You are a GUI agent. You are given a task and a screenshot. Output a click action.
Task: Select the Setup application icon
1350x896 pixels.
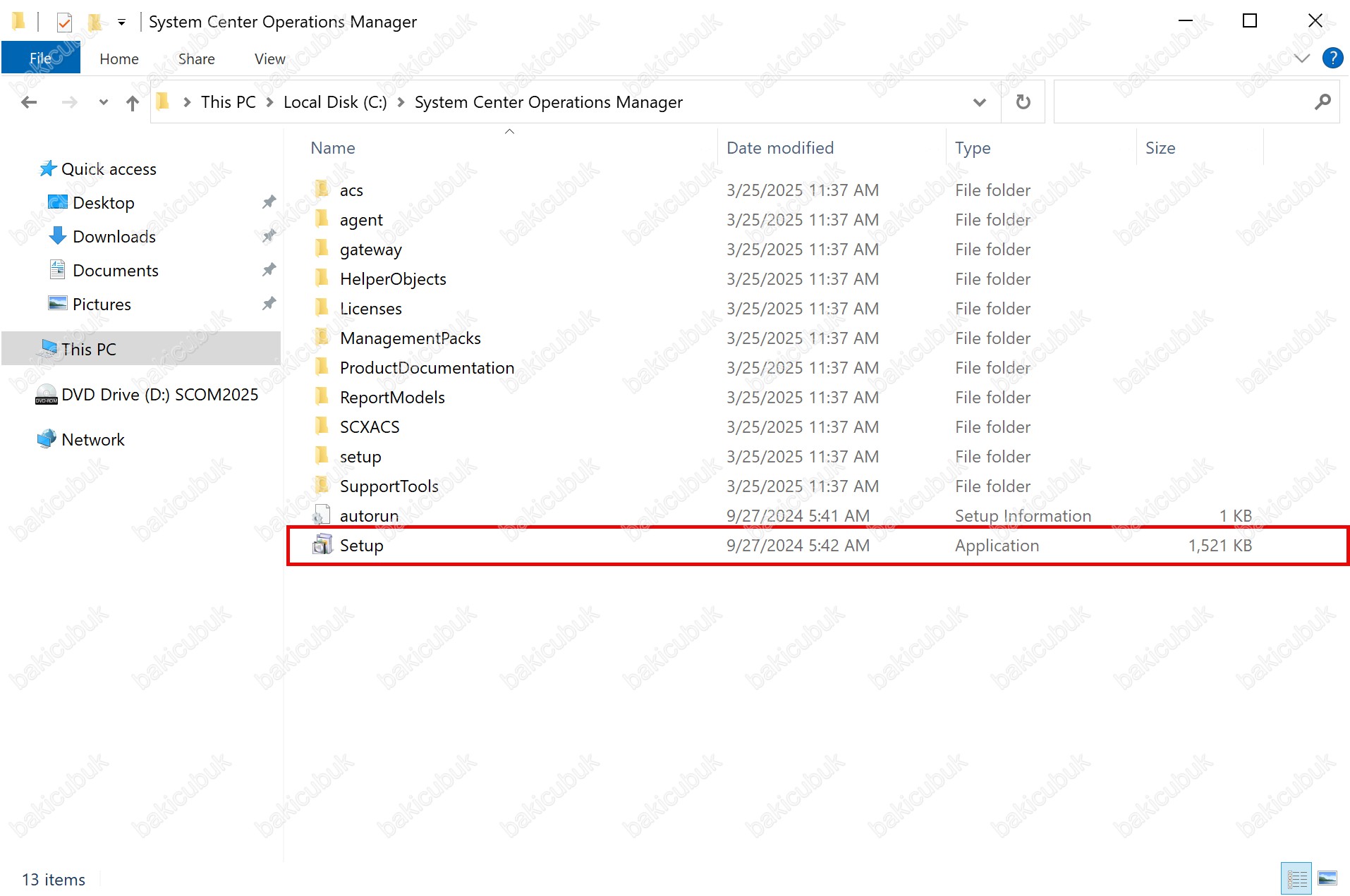(322, 545)
